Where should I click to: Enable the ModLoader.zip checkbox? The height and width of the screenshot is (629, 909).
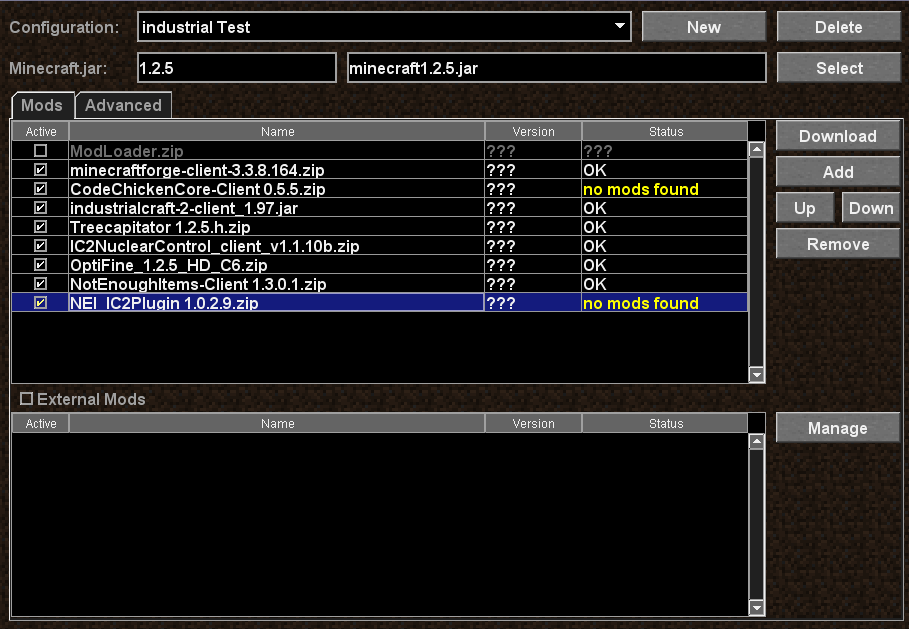(40, 151)
